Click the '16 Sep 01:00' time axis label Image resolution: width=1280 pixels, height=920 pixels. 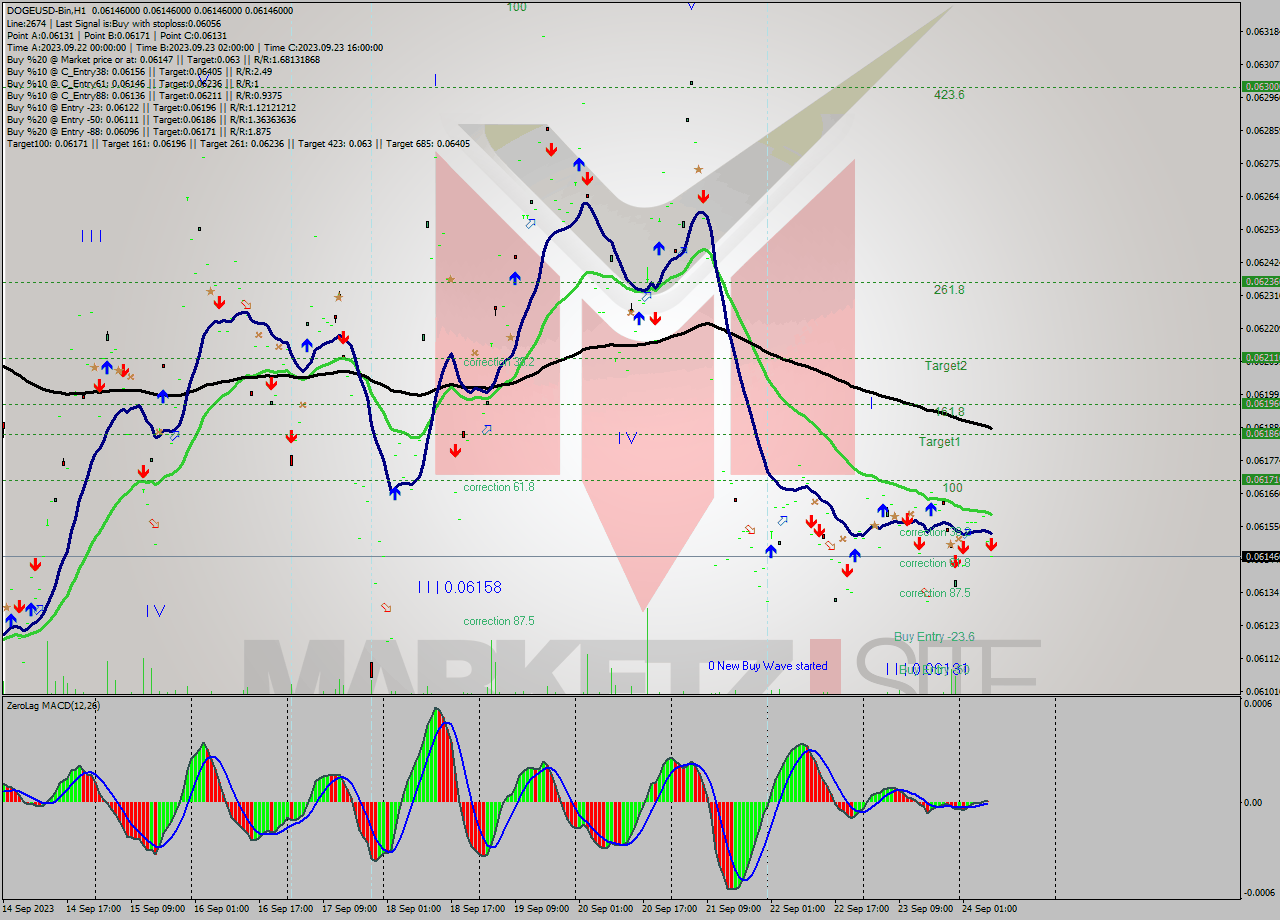click(222, 909)
